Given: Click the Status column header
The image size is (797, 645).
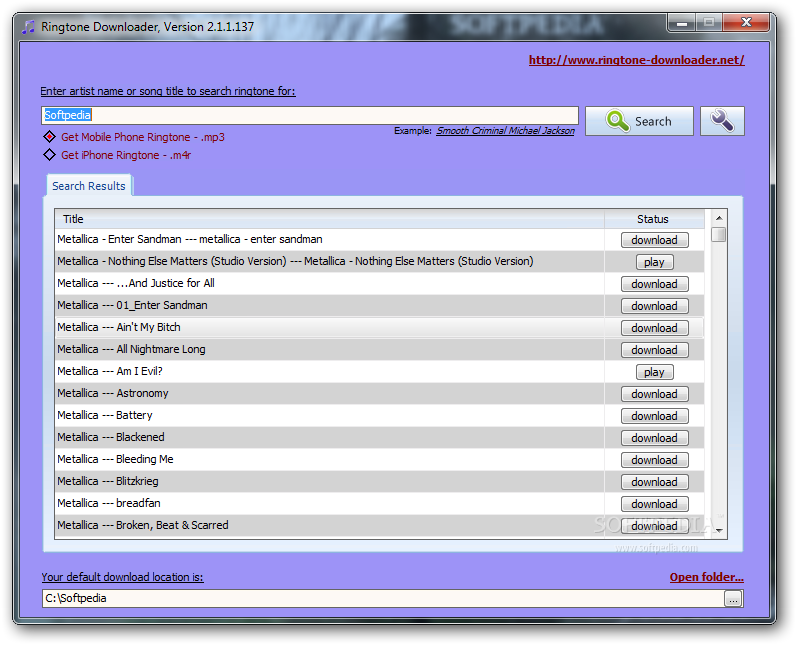Looking at the screenshot, I should (x=654, y=219).
